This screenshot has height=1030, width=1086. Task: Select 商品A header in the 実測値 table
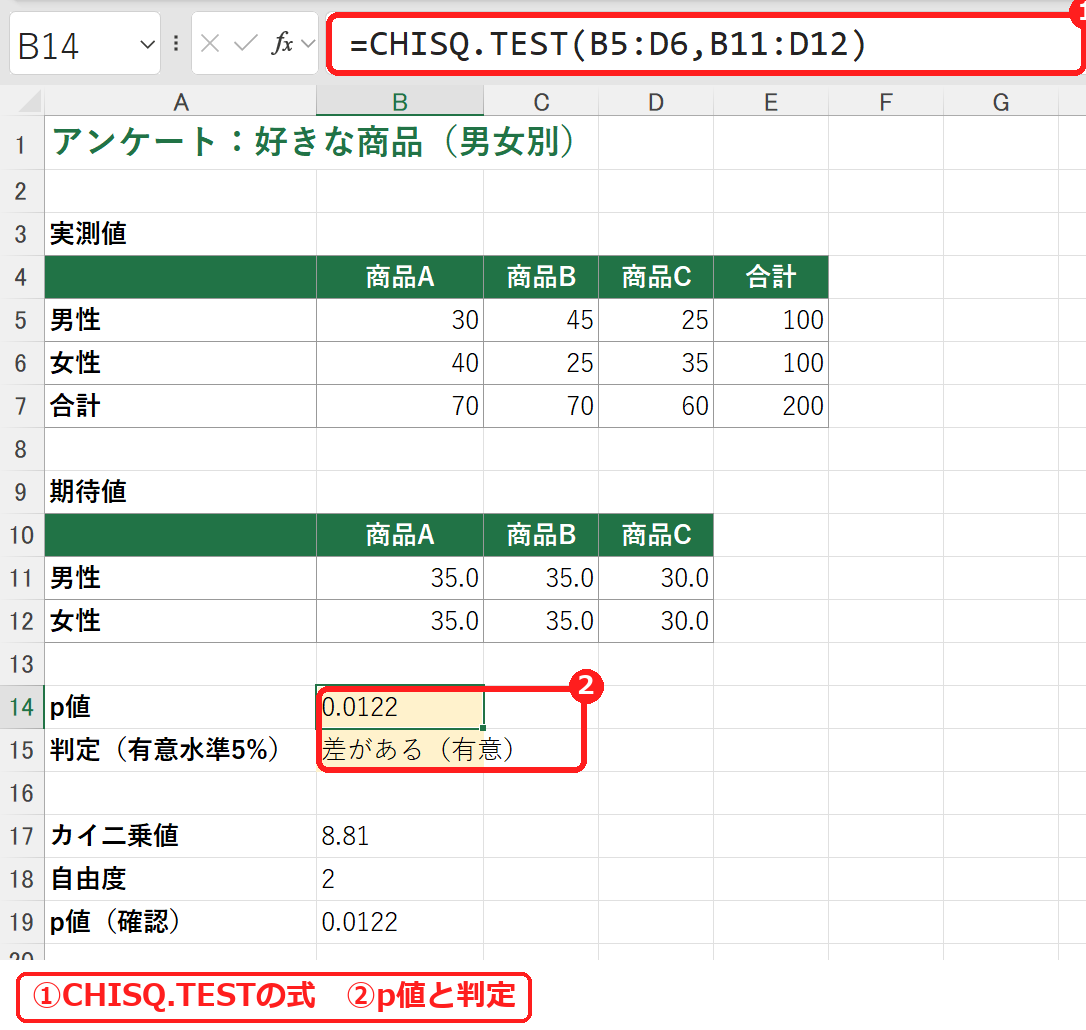tap(400, 277)
